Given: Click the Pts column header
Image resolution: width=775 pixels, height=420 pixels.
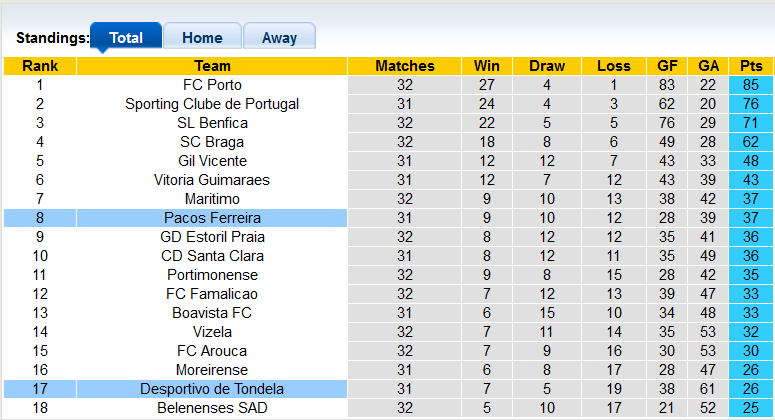Looking at the screenshot, I should 750,66.
